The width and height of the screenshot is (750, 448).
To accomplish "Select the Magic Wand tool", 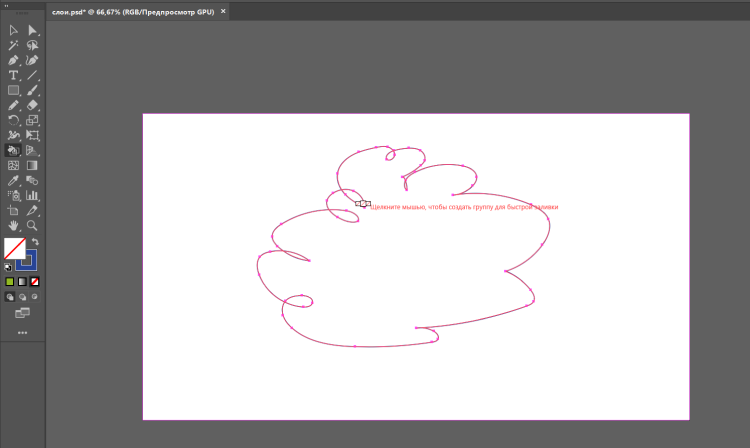I will coord(13,45).
